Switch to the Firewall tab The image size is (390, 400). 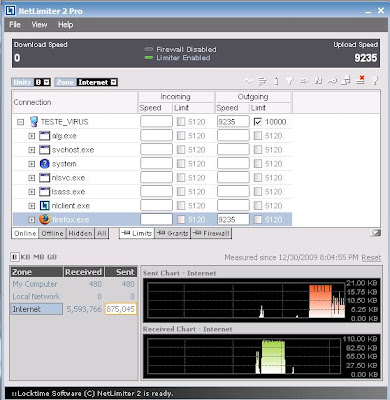pyautogui.click(x=211, y=233)
